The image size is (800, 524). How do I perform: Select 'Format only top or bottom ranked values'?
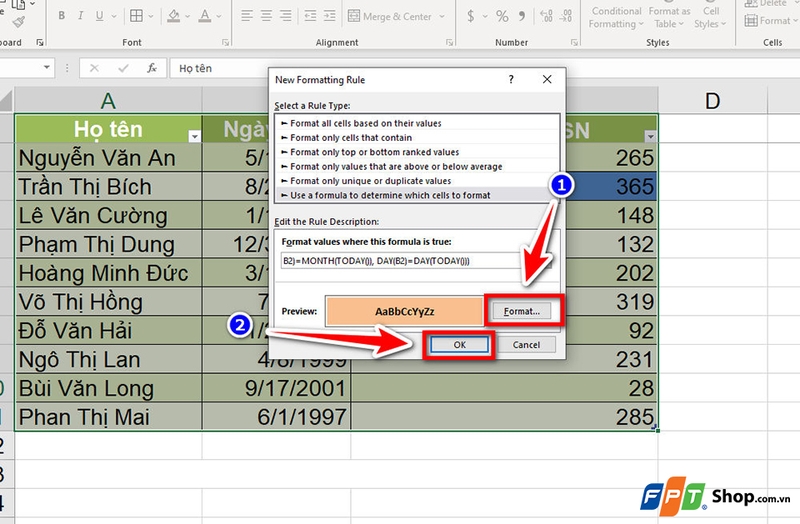pyautogui.click(x=417, y=152)
